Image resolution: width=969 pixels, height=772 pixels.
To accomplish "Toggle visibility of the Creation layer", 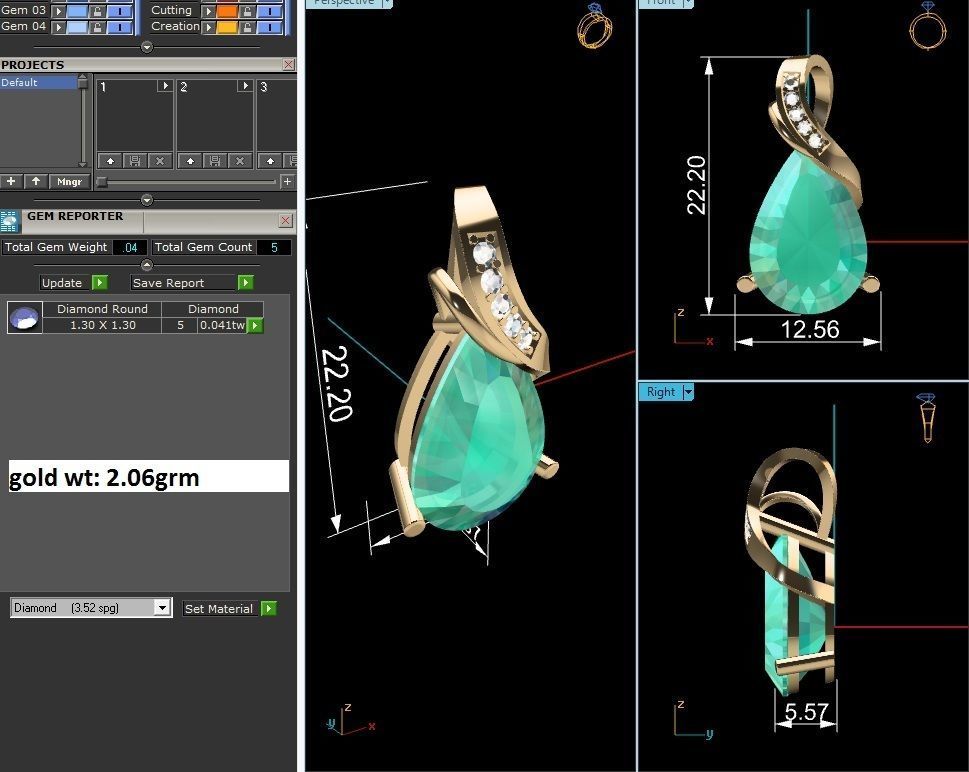I will 269,27.
